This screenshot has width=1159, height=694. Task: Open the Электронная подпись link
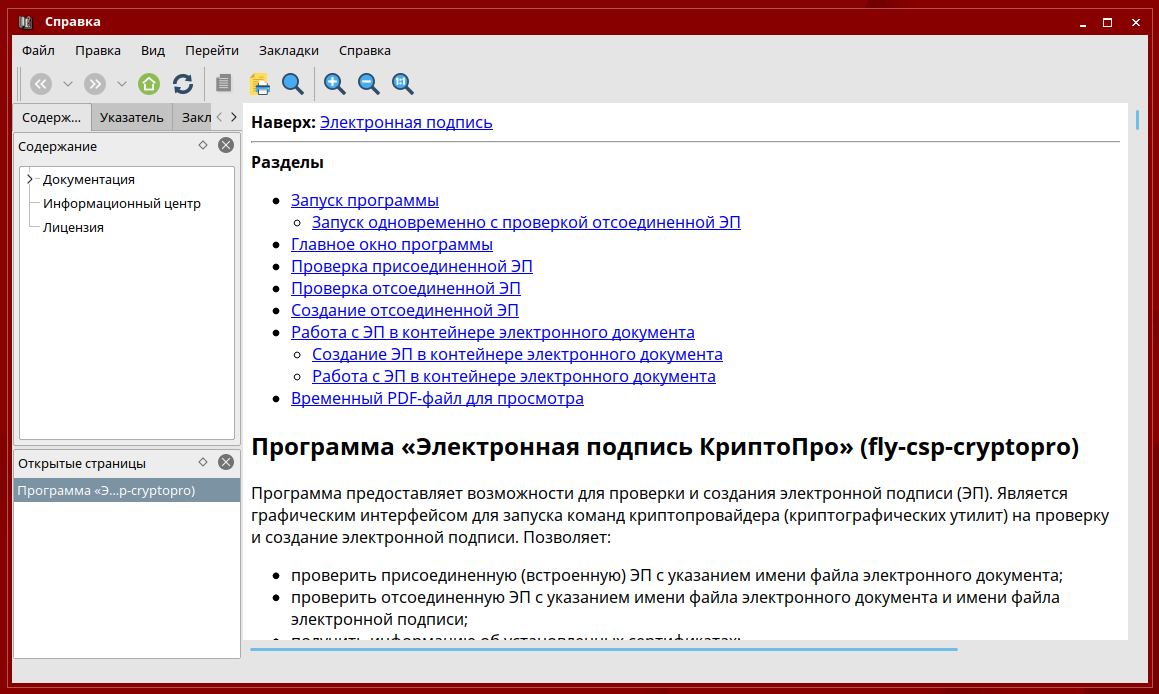(406, 122)
